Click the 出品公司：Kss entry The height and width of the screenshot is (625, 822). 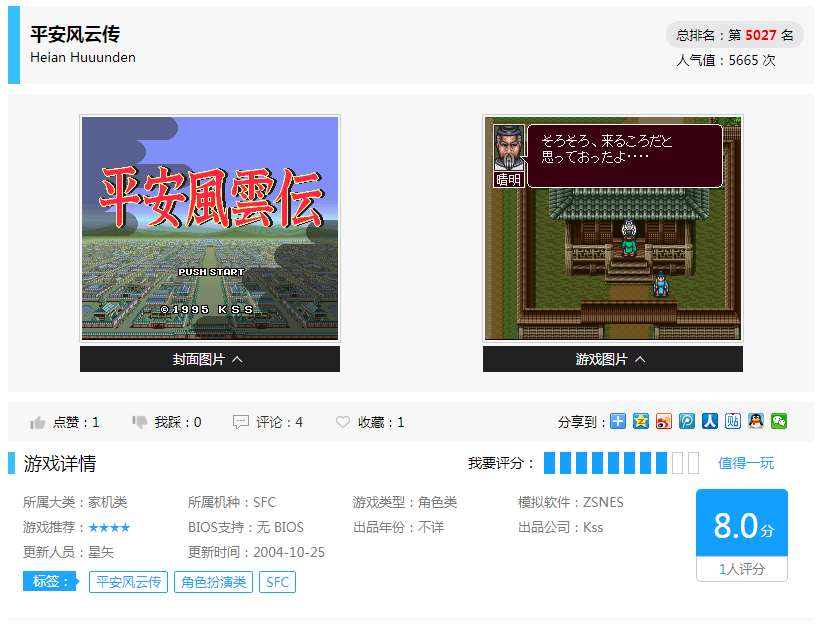560,527
